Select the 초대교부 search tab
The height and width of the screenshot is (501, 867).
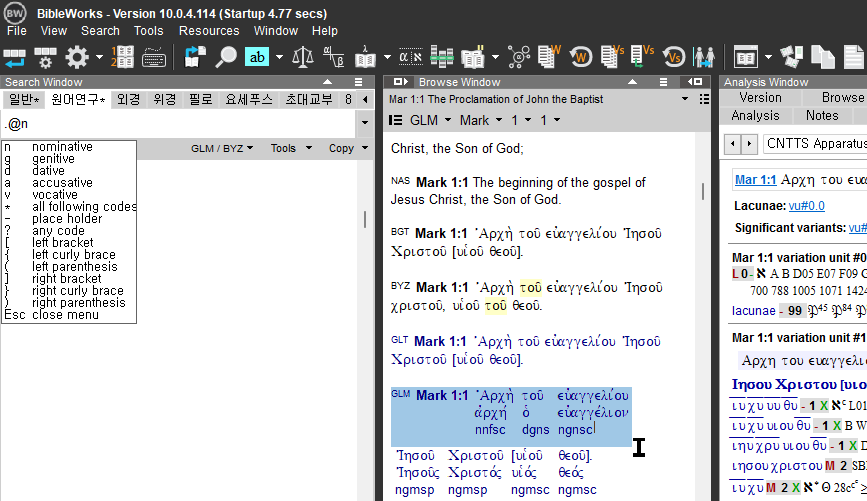click(x=309, y=100)
